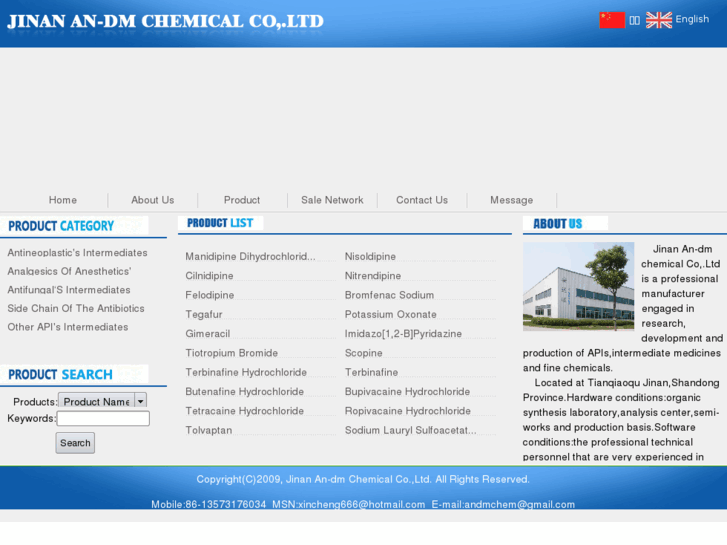727x545 pixels.
Task: Click the Chinese flag language icon
Action: 612,20
